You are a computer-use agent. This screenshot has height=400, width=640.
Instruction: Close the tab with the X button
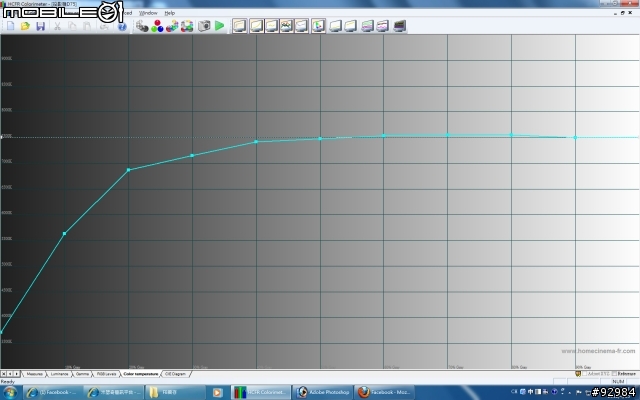(3, 374)
